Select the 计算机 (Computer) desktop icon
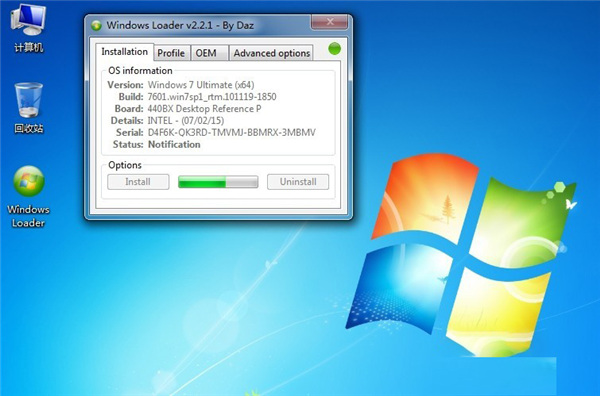 29,28
